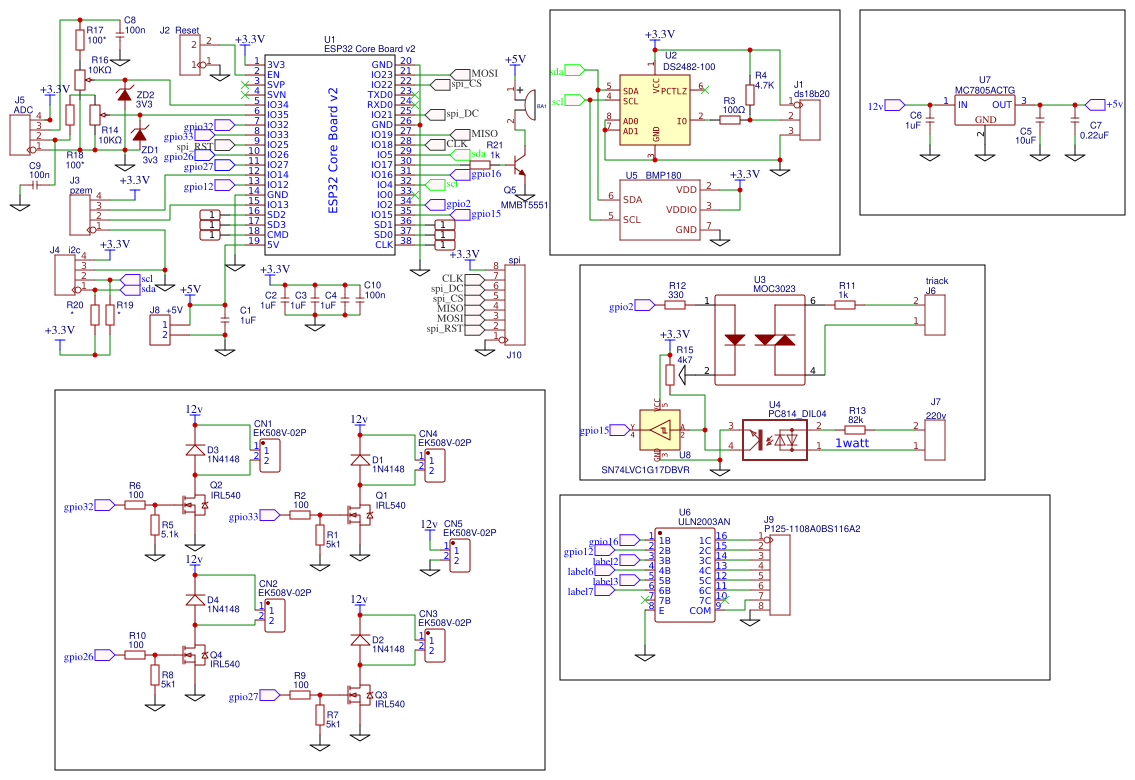Click the Q2 IRL540 MOSFET symbol
Viewport: 1135px width, 780px height.
[x=196, y=506]
